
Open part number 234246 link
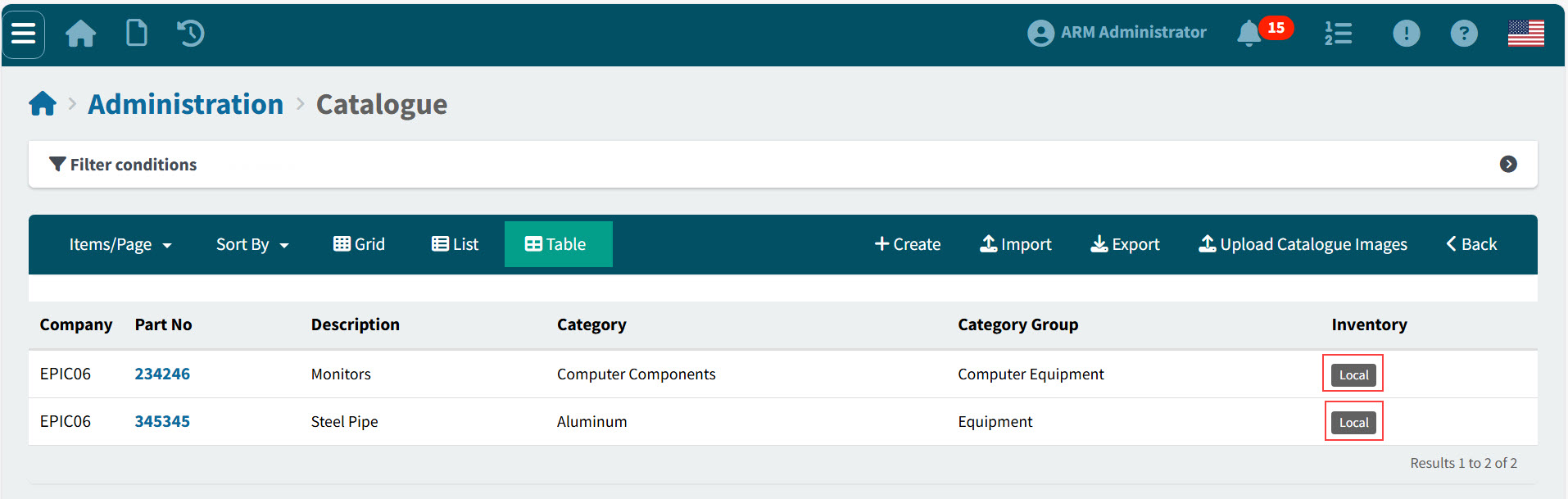pos(162,374)
